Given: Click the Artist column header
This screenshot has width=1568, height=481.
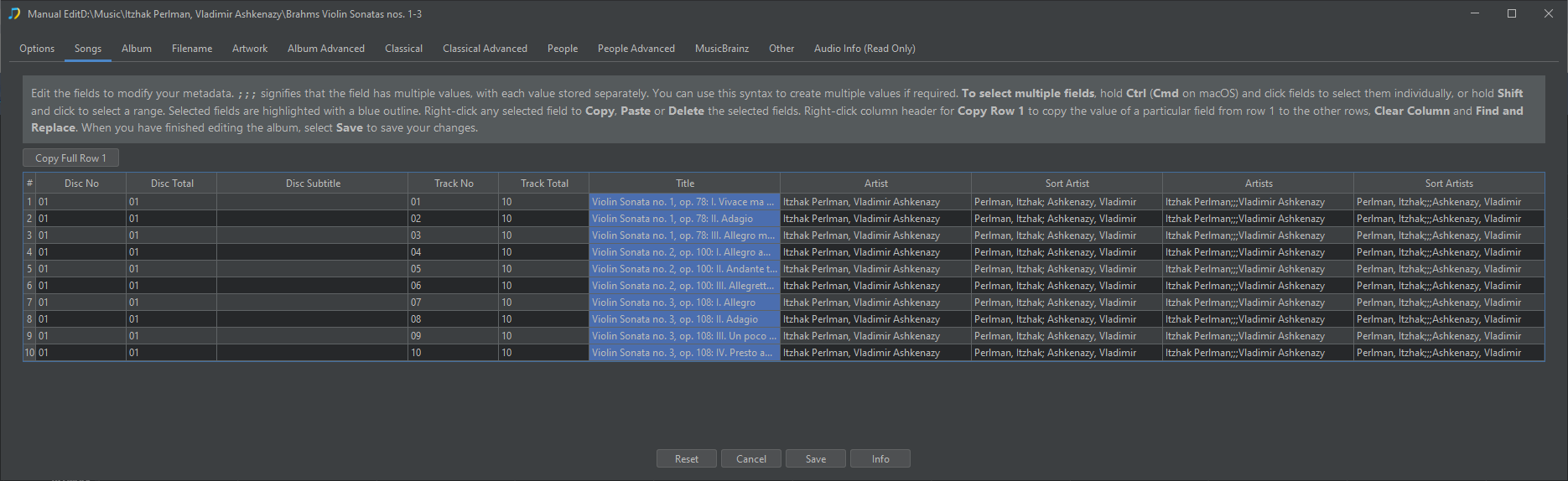Looking at the screenshot, I should (876, 184).
